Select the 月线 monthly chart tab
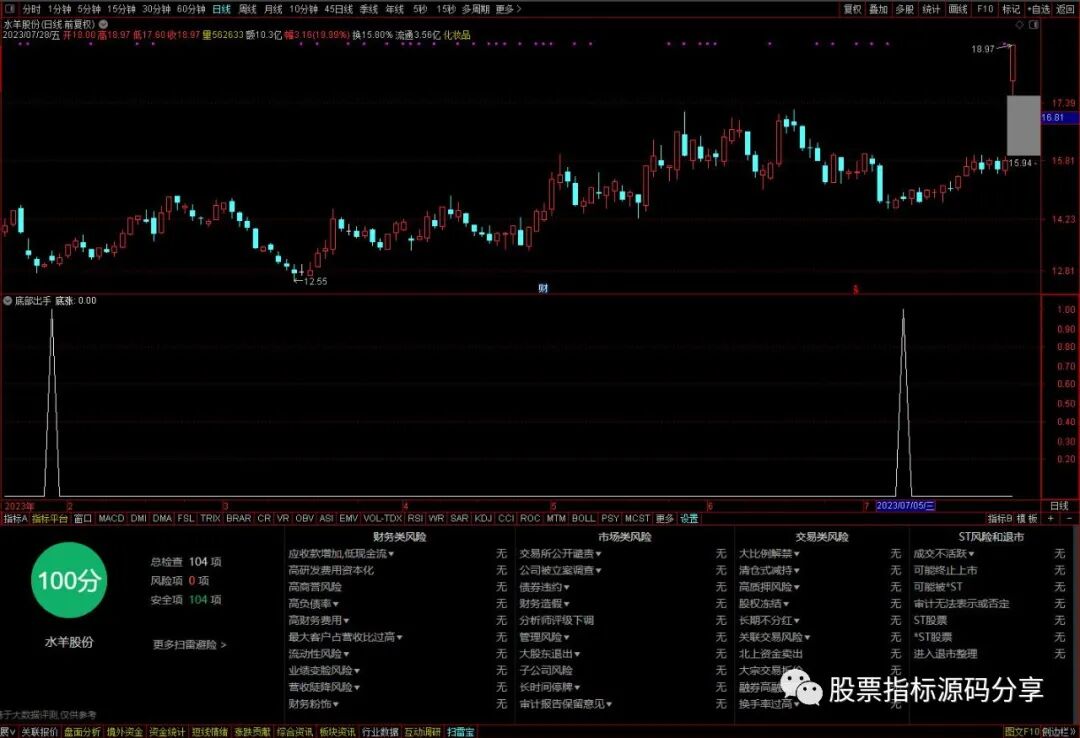This screenshot has width=1080, height=738. click(x=273, y=9)
